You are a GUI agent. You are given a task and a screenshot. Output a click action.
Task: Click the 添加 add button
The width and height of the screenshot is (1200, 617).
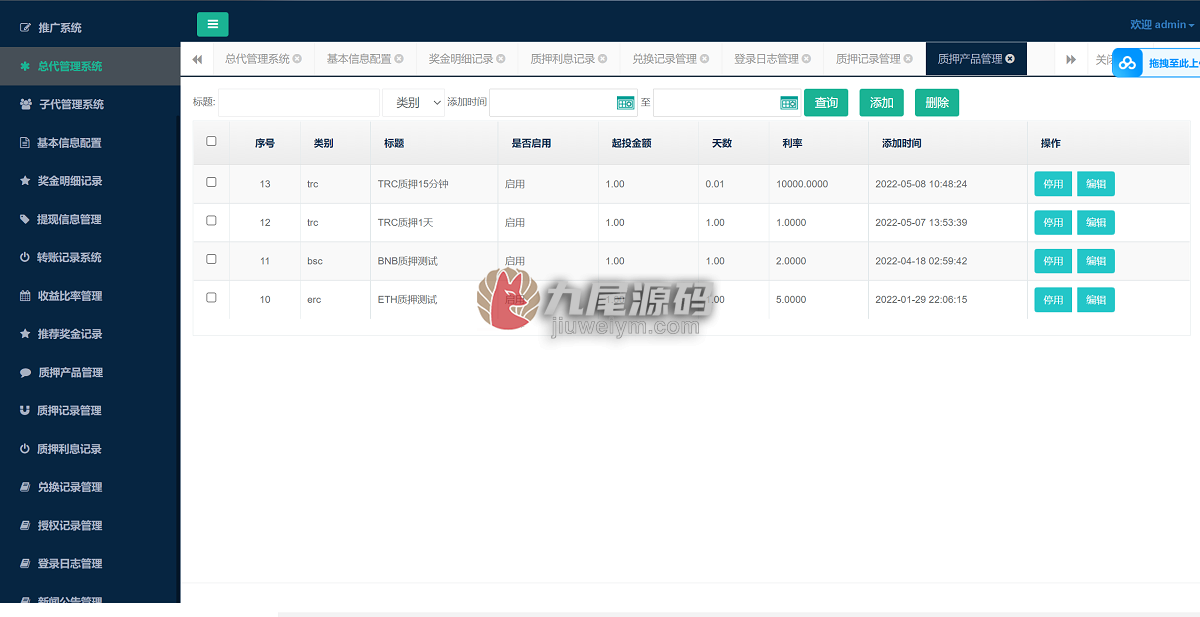tap(882, 103)
